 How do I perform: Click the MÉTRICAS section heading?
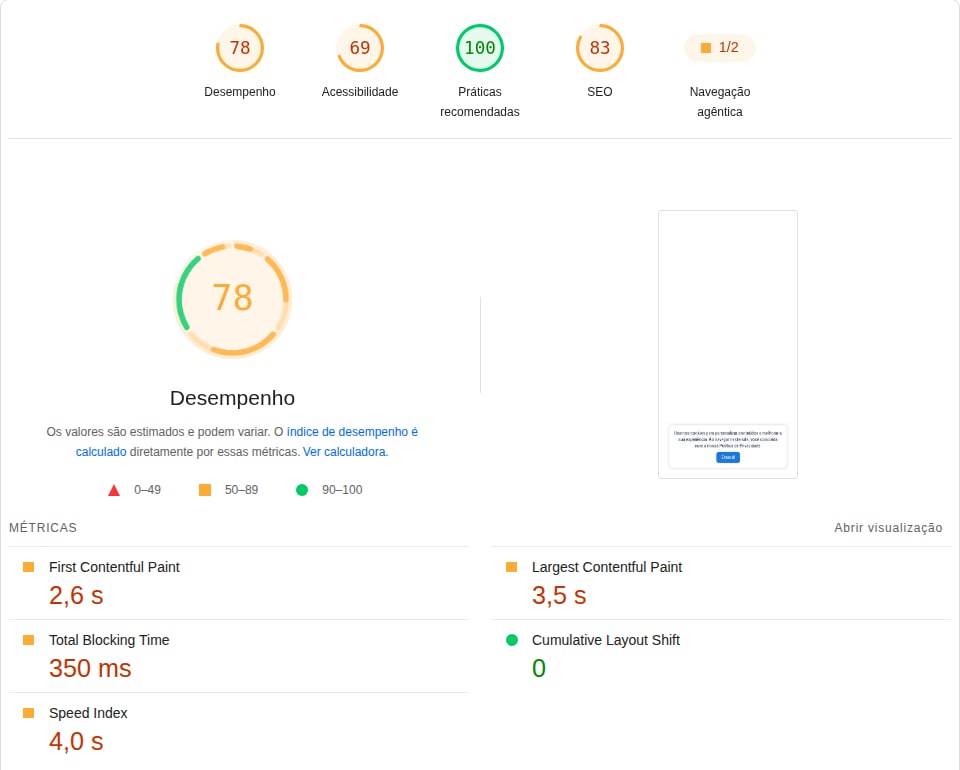[43, 528]
